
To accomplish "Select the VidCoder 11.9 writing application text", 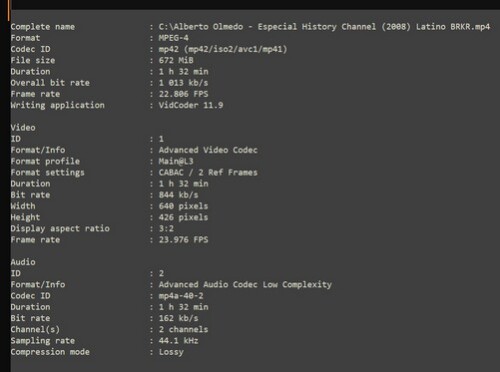I will coord(191,105).
